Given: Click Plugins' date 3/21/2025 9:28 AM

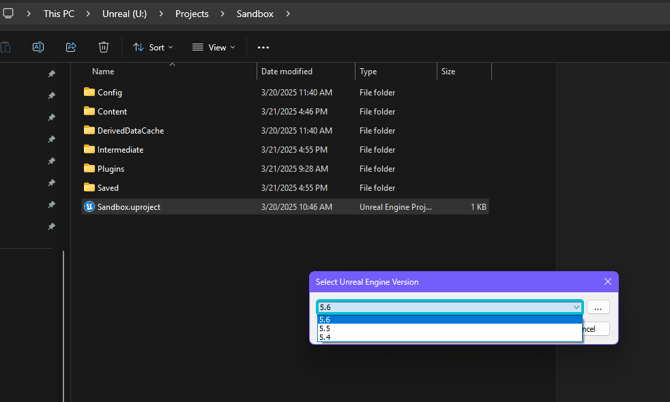Looking at the screenshot, I should [294, 169].
